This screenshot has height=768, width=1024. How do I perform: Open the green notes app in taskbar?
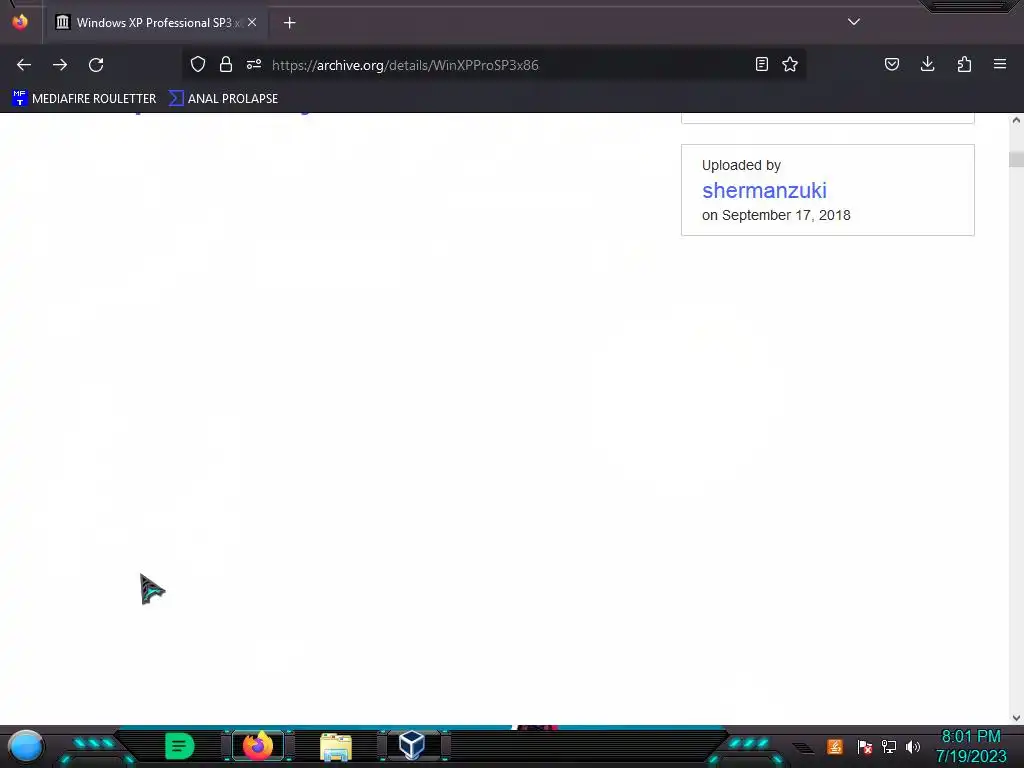pos(180,746)
